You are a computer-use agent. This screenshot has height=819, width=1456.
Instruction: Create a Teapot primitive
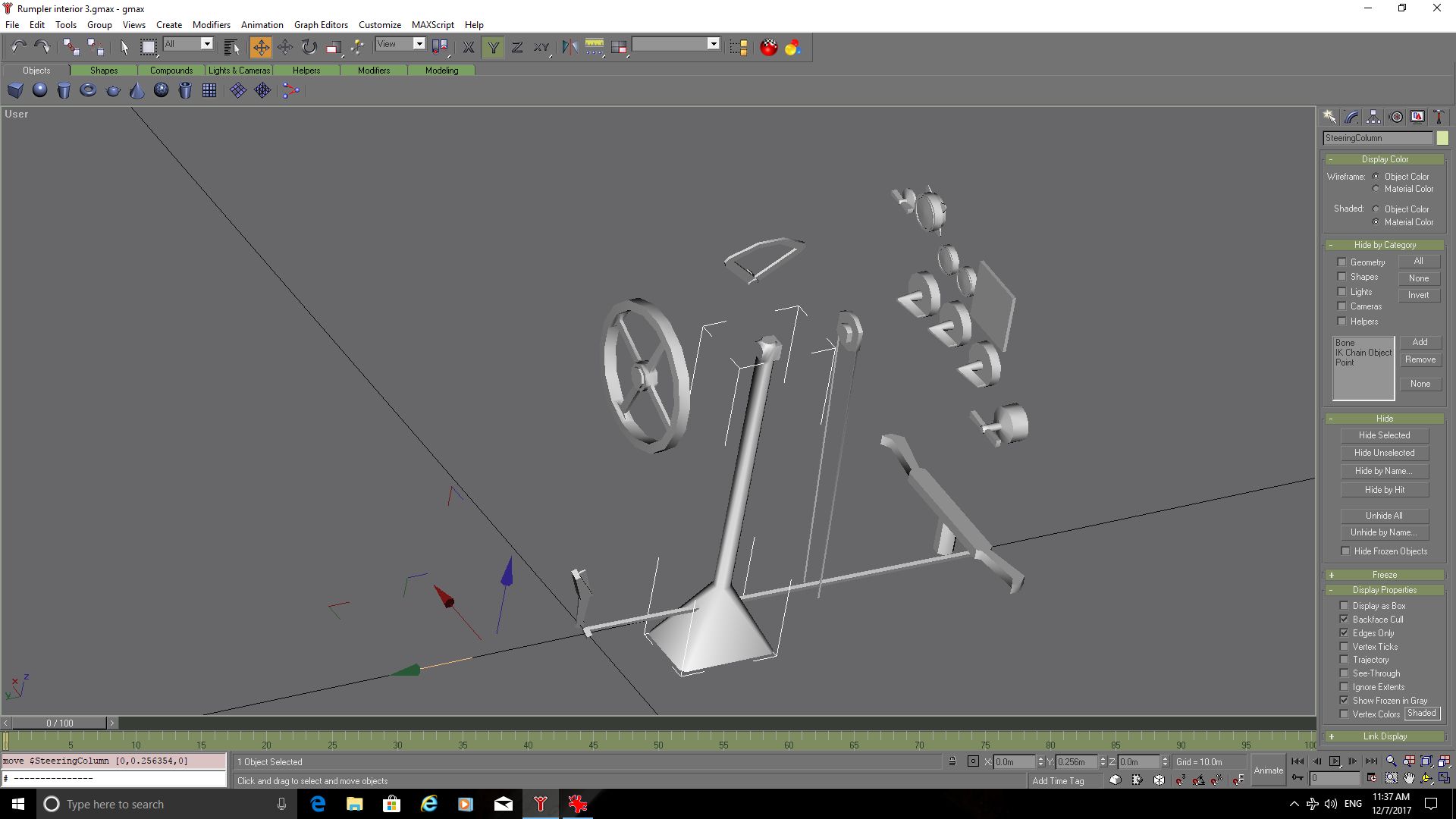point(113,90)
